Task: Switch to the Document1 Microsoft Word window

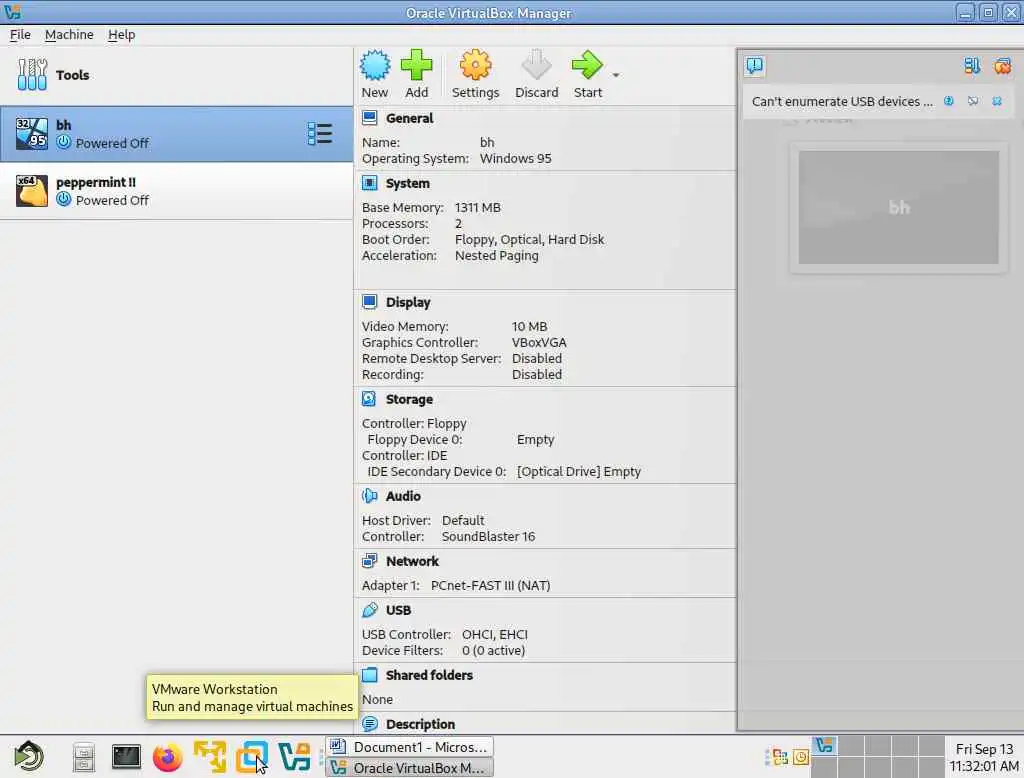Action: click(409, 747)
